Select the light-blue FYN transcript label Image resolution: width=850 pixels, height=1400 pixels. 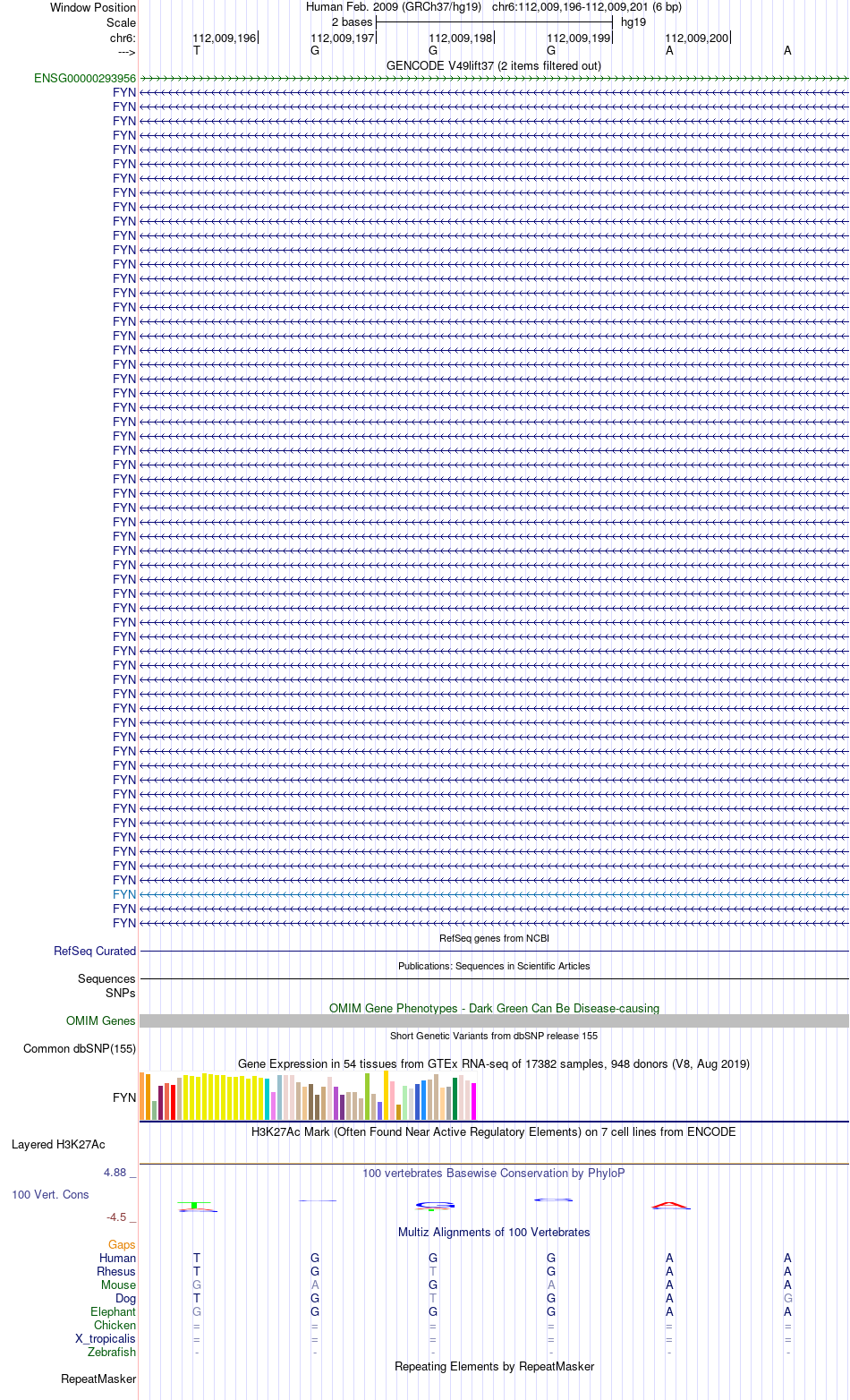(124, 894)
